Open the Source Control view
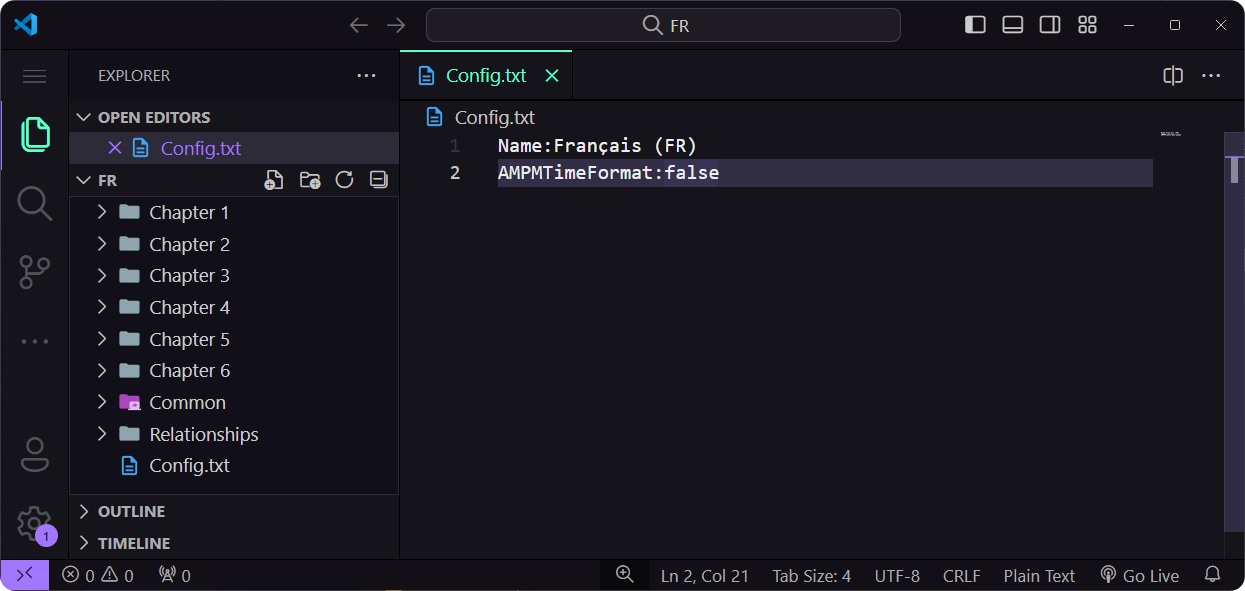This screenshot has width=1245, height=591. (34, 272)
